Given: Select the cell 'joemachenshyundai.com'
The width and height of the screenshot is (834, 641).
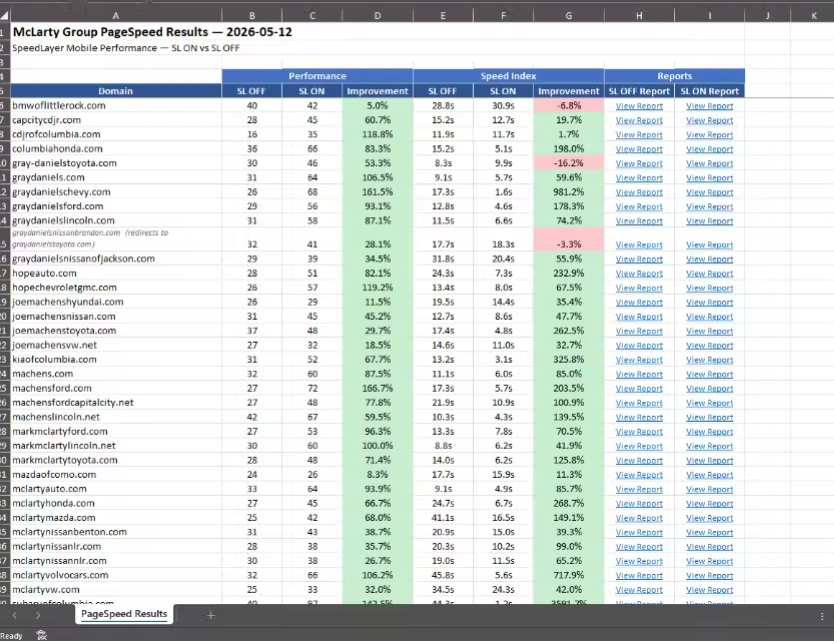Looking at the screenshot, I should pyautogui.click(x=115, y=302).
